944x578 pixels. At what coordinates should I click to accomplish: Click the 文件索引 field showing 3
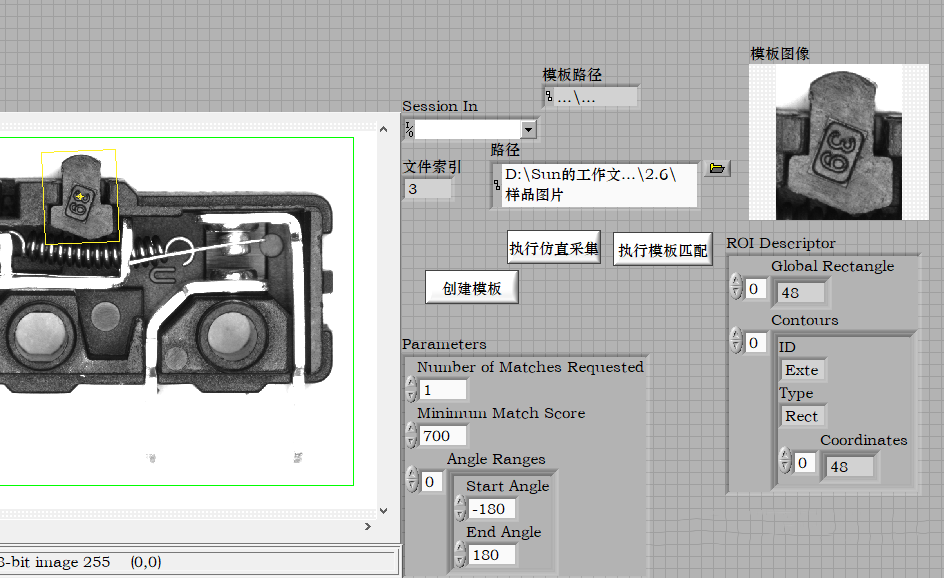(428, 188)
